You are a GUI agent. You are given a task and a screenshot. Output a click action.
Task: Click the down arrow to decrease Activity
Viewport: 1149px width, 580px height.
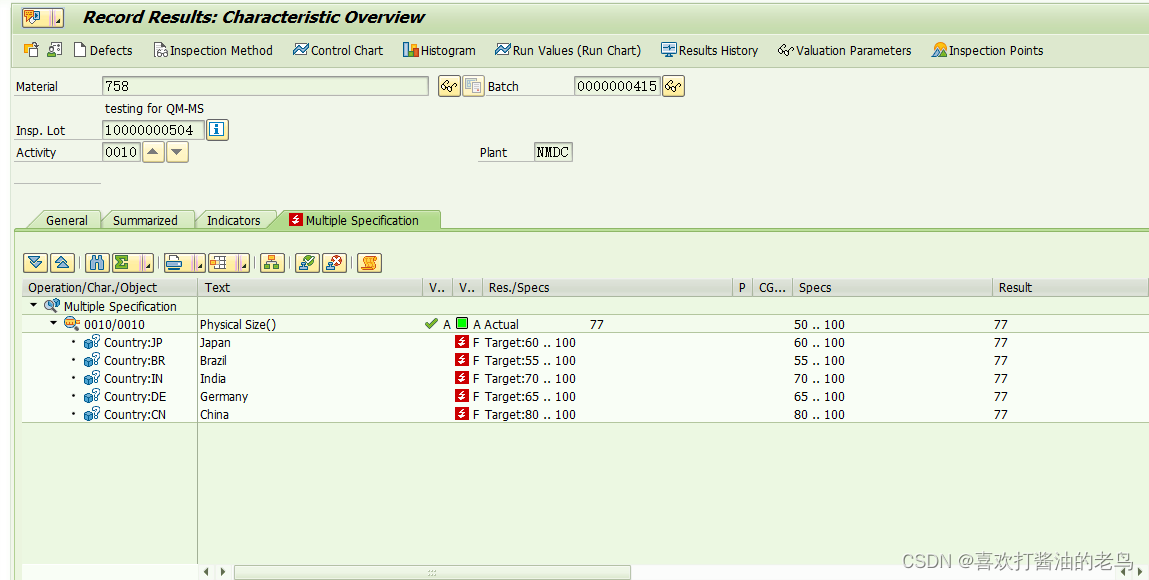click(177, 151)
